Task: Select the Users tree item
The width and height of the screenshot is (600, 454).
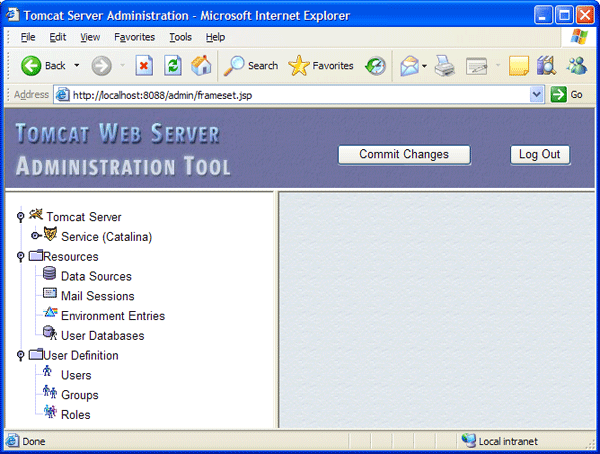Action: 76,375
